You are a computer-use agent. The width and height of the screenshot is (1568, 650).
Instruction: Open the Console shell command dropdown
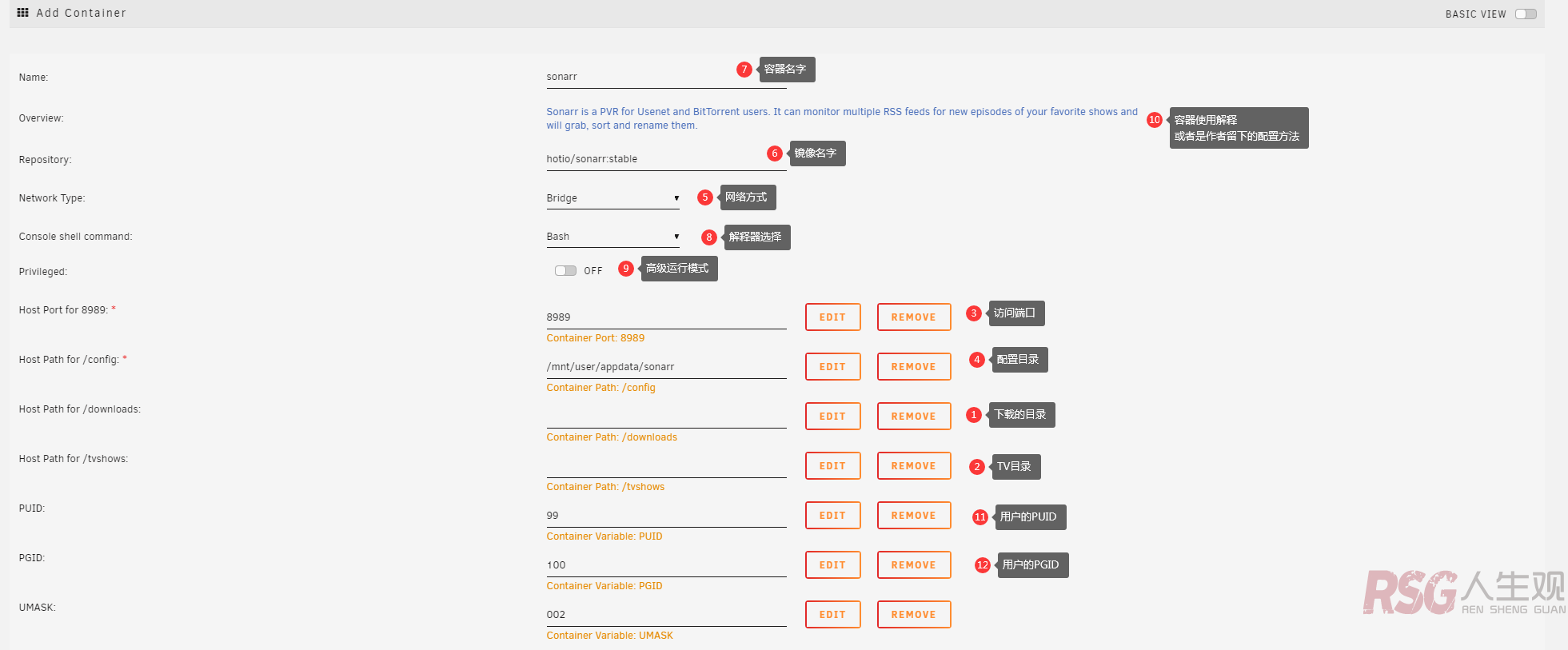612,237
